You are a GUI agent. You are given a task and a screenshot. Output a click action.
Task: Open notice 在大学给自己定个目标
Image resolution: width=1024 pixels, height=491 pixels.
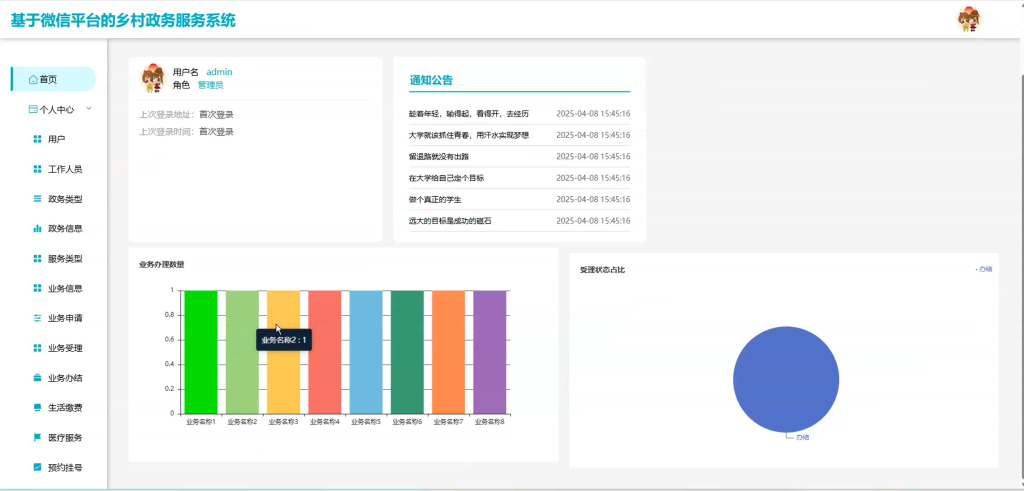pos(446,178)
